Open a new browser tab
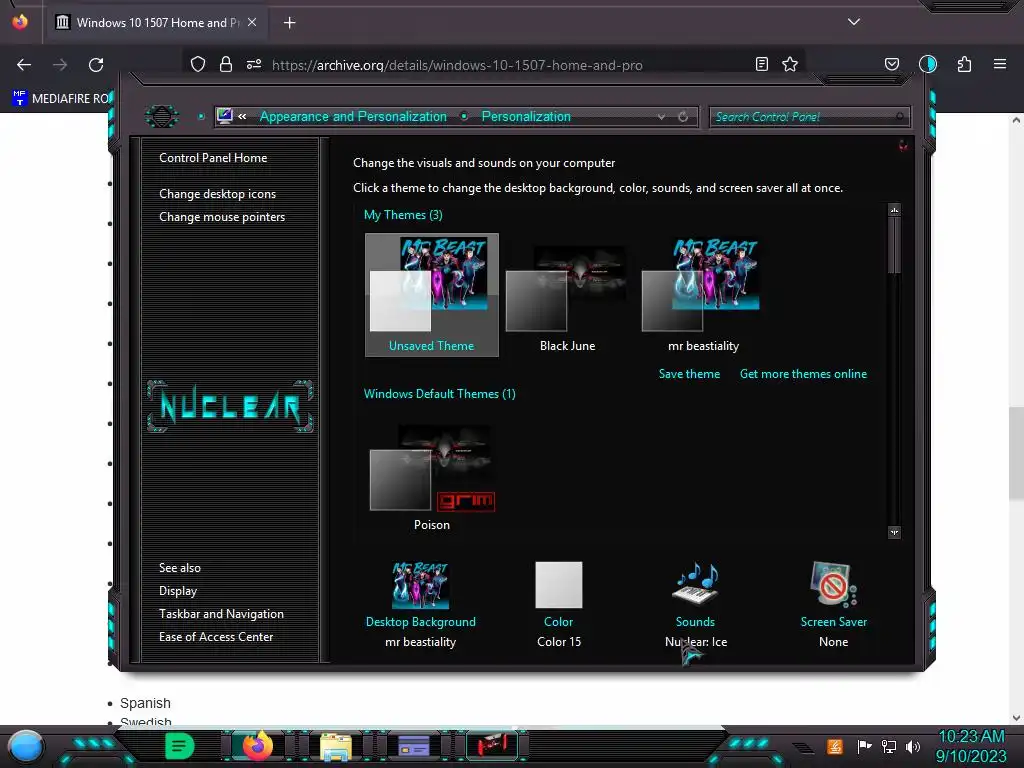Screen dimensions: 1024x768 tap(289, 23)
